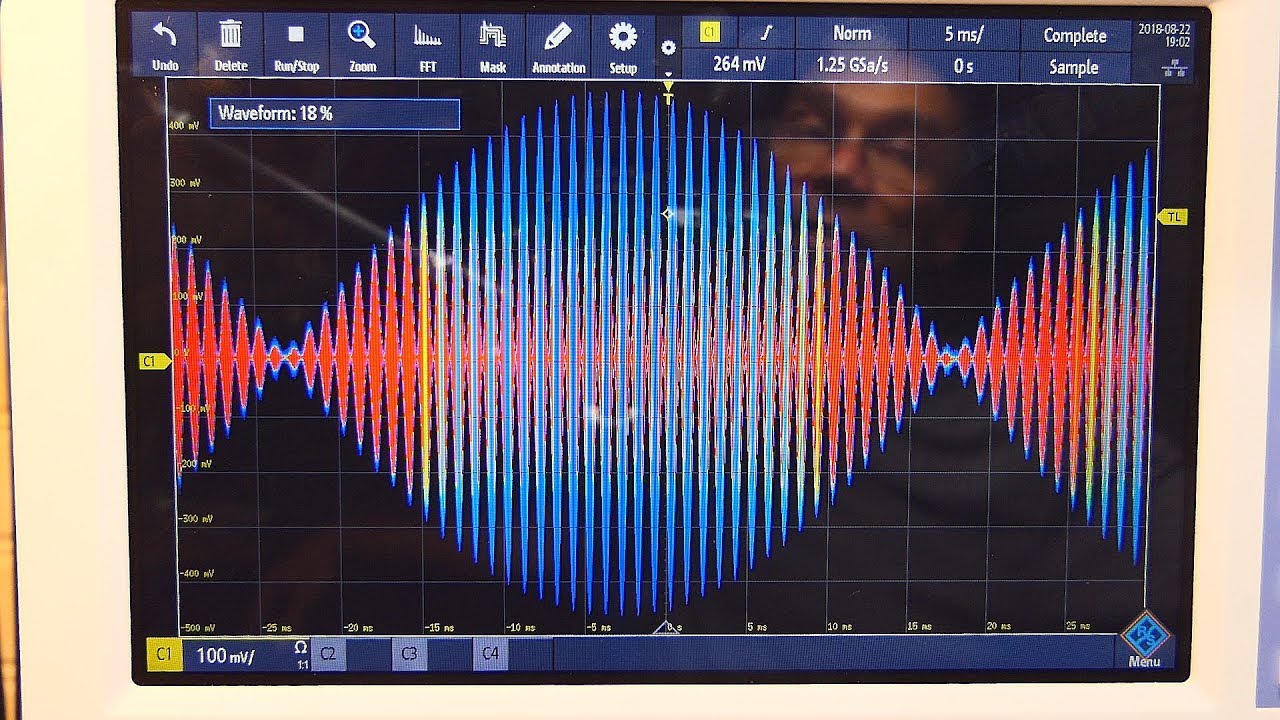The height and width of the screenshot is (720, 1280).
Task: Tap the yellow trigger position T marker
Action: point(668,95)
